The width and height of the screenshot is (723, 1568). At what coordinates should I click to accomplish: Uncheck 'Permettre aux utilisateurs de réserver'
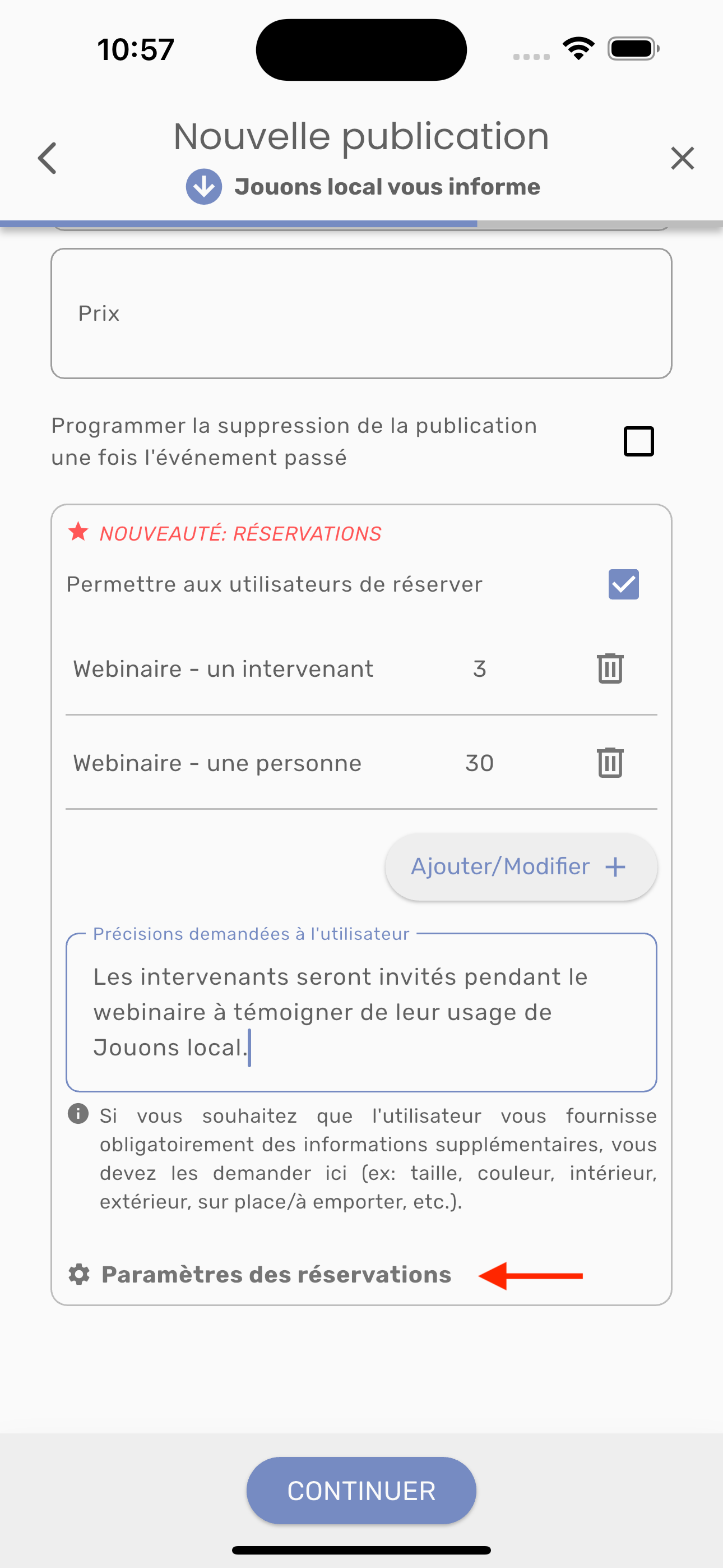(623, 584)
